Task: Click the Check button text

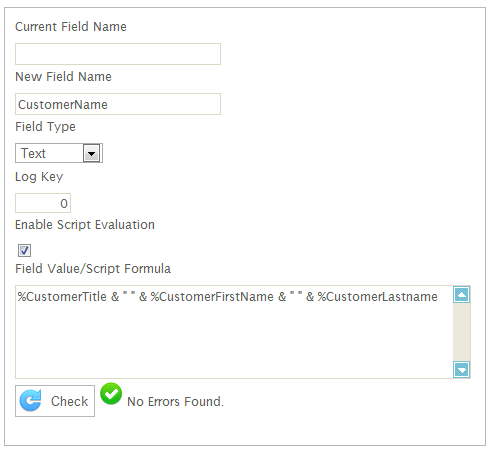Action: coord(69,401)
